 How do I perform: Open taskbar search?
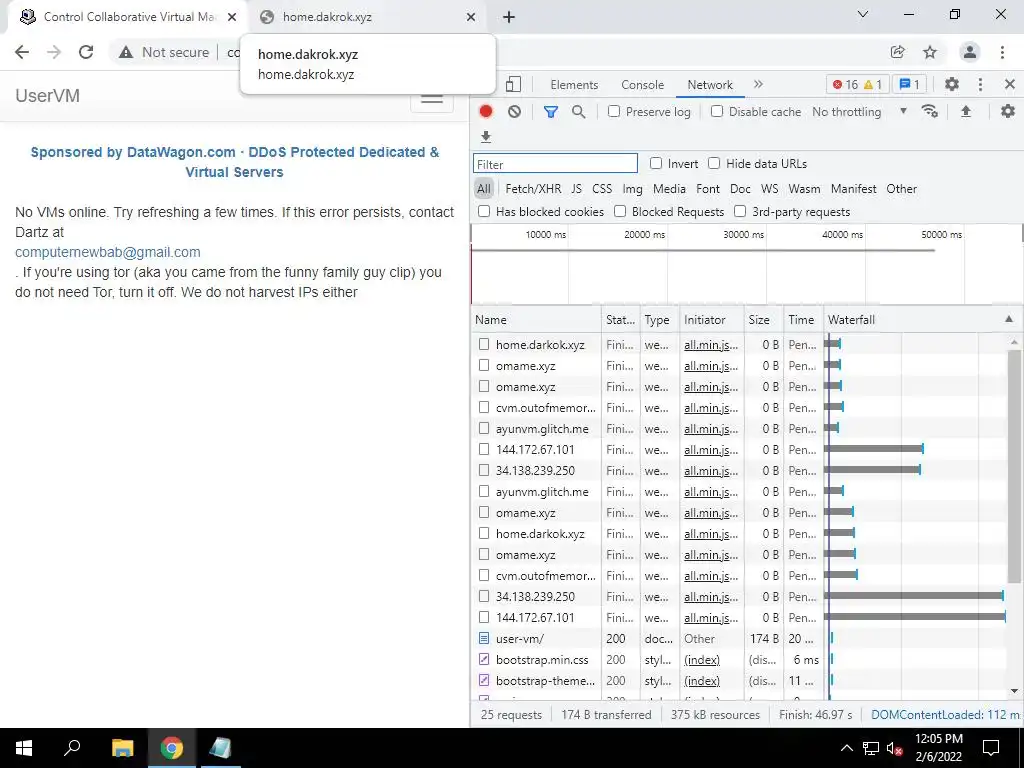click(72, 748)
